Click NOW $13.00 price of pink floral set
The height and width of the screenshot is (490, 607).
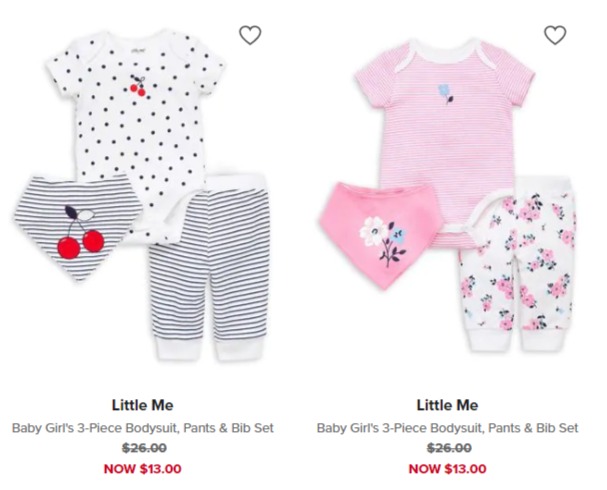[448, 469]
